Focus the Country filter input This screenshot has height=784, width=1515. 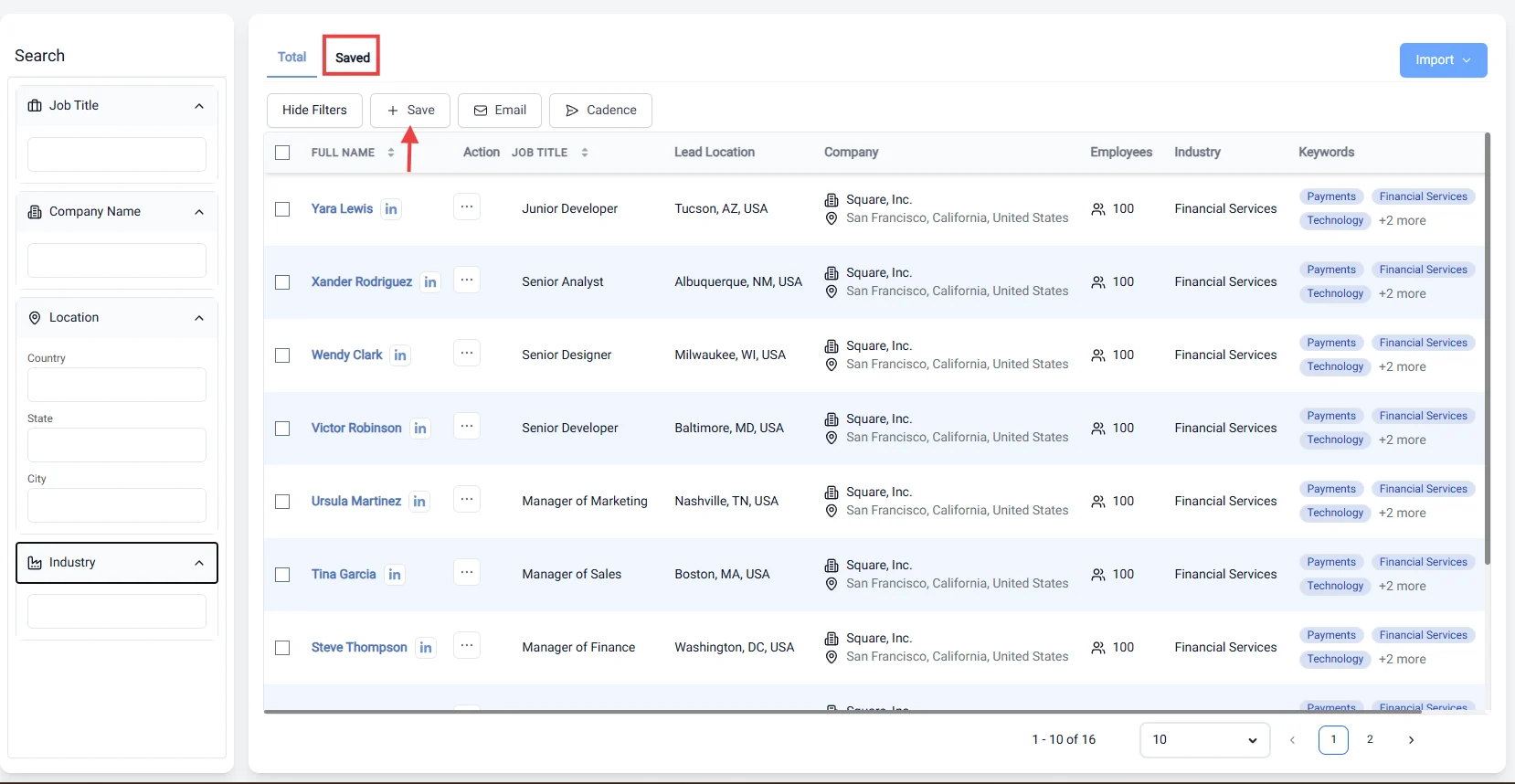117,385
